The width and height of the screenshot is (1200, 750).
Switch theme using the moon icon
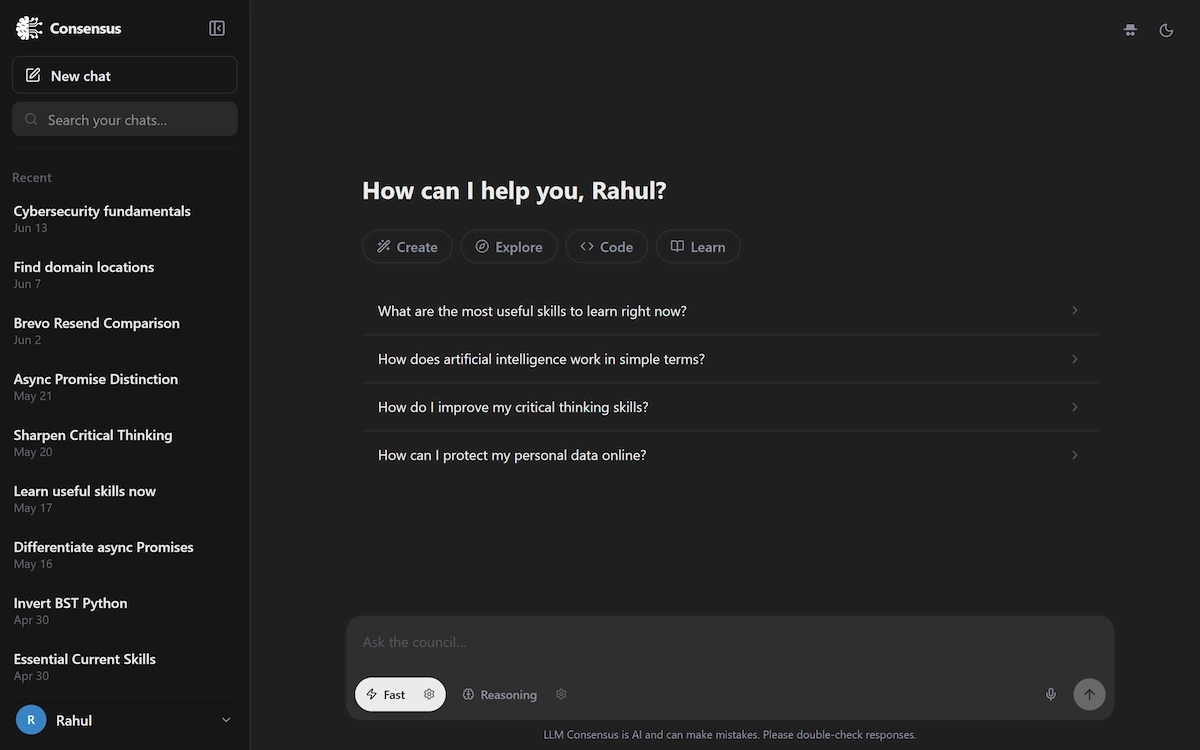(1166, 30)
